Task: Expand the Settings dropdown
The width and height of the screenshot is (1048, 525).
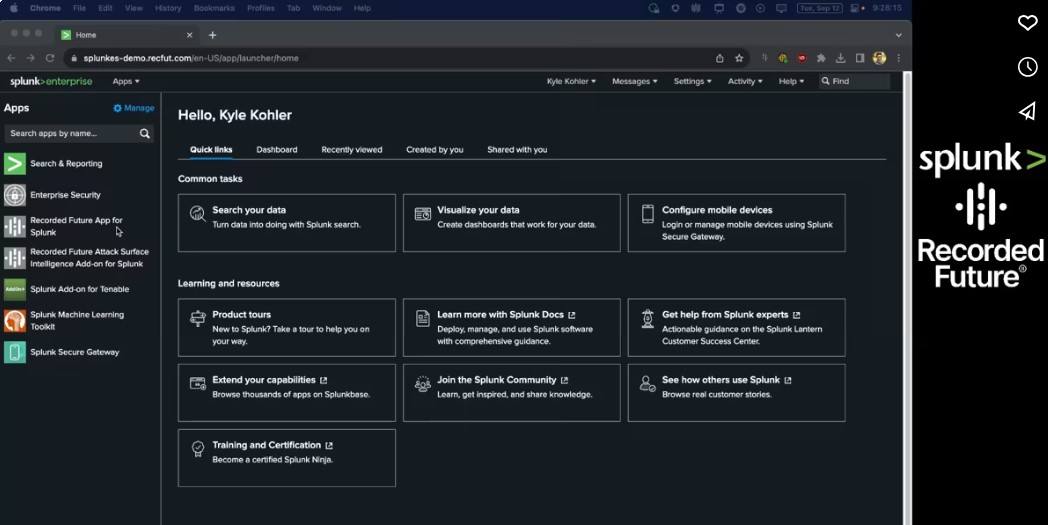Action: tap(692, 82)
